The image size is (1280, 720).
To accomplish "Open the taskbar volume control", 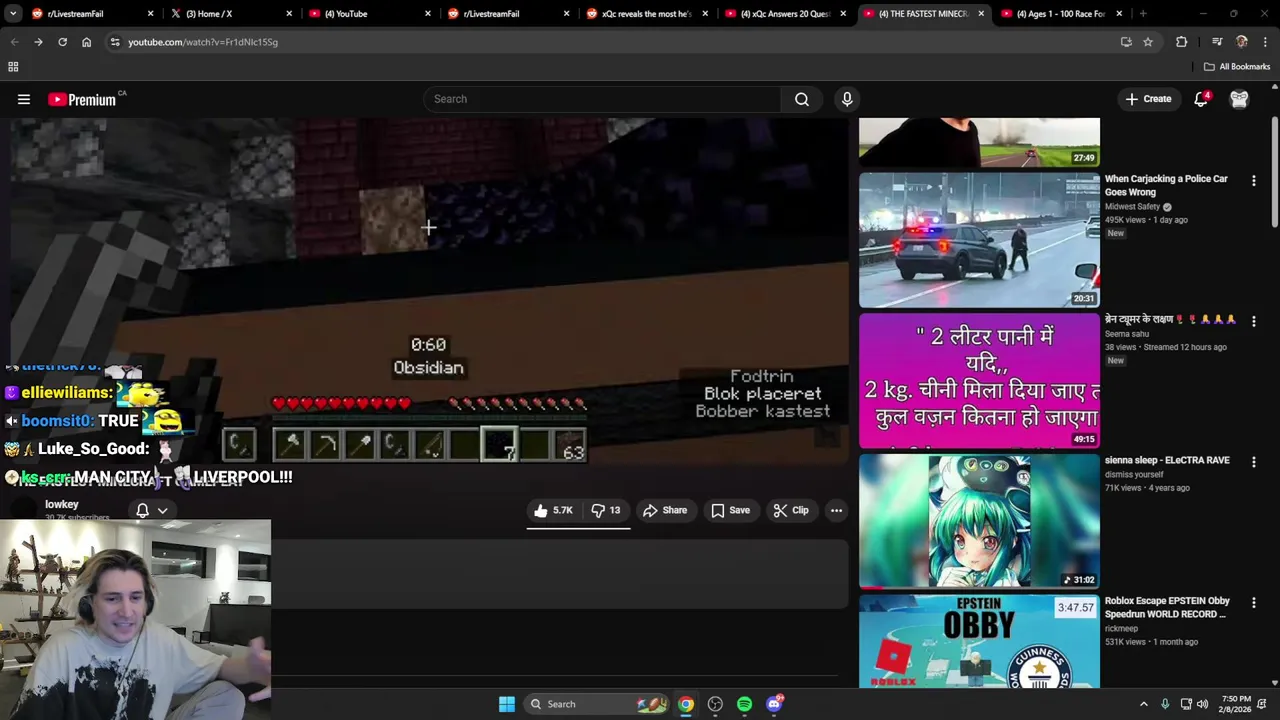I will pyautogui.click(x=1203, y=704).
